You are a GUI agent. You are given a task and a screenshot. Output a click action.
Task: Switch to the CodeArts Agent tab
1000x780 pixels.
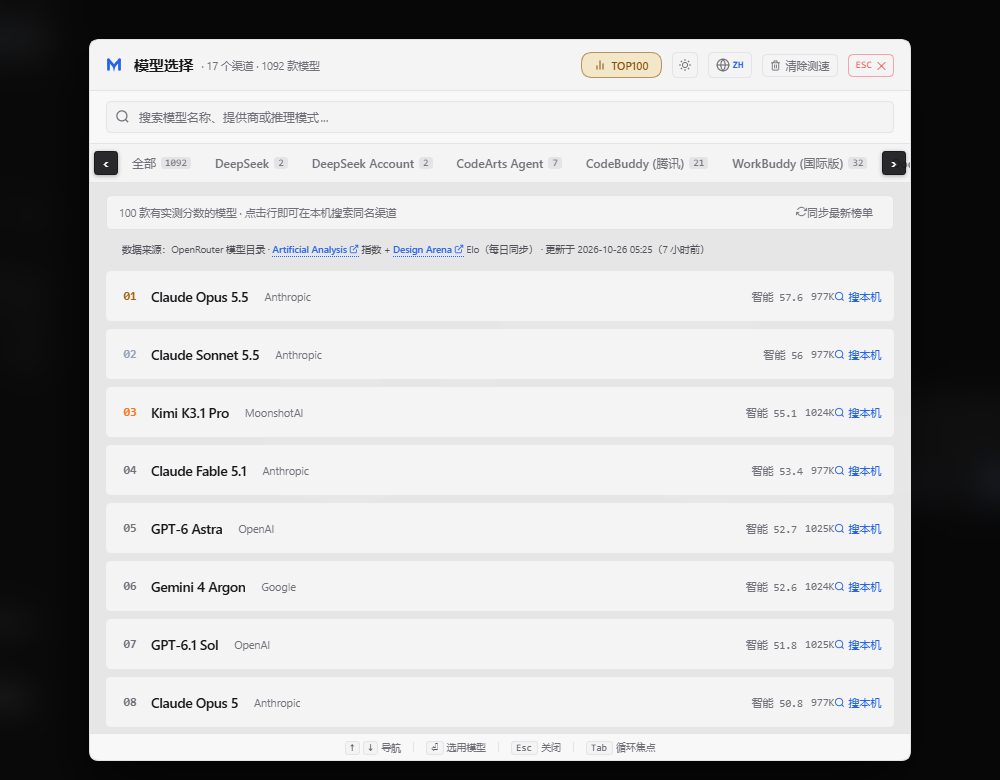click(x=508, y=163)
